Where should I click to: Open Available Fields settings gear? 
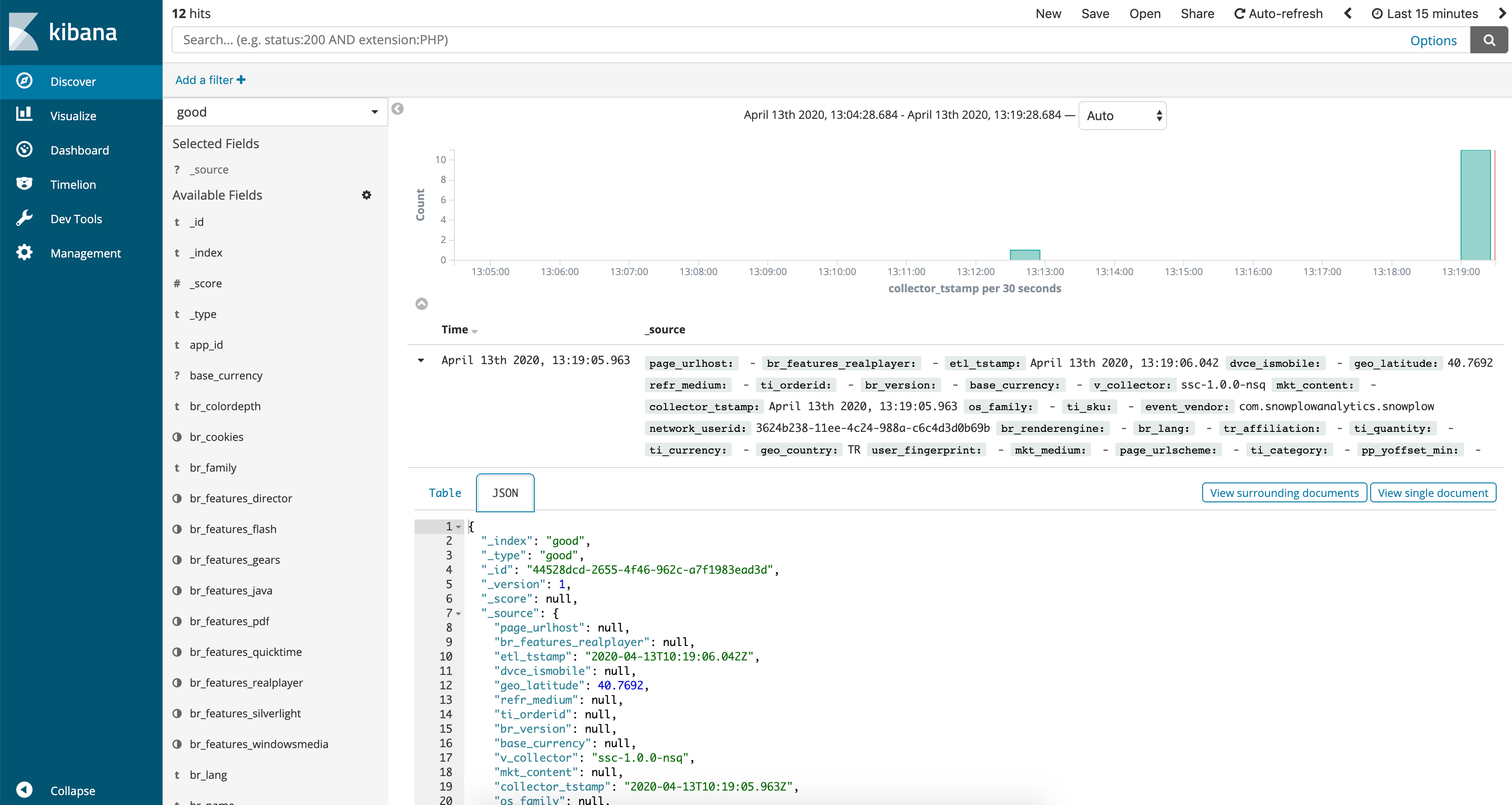pyautogui.click(x=366, y=195)
